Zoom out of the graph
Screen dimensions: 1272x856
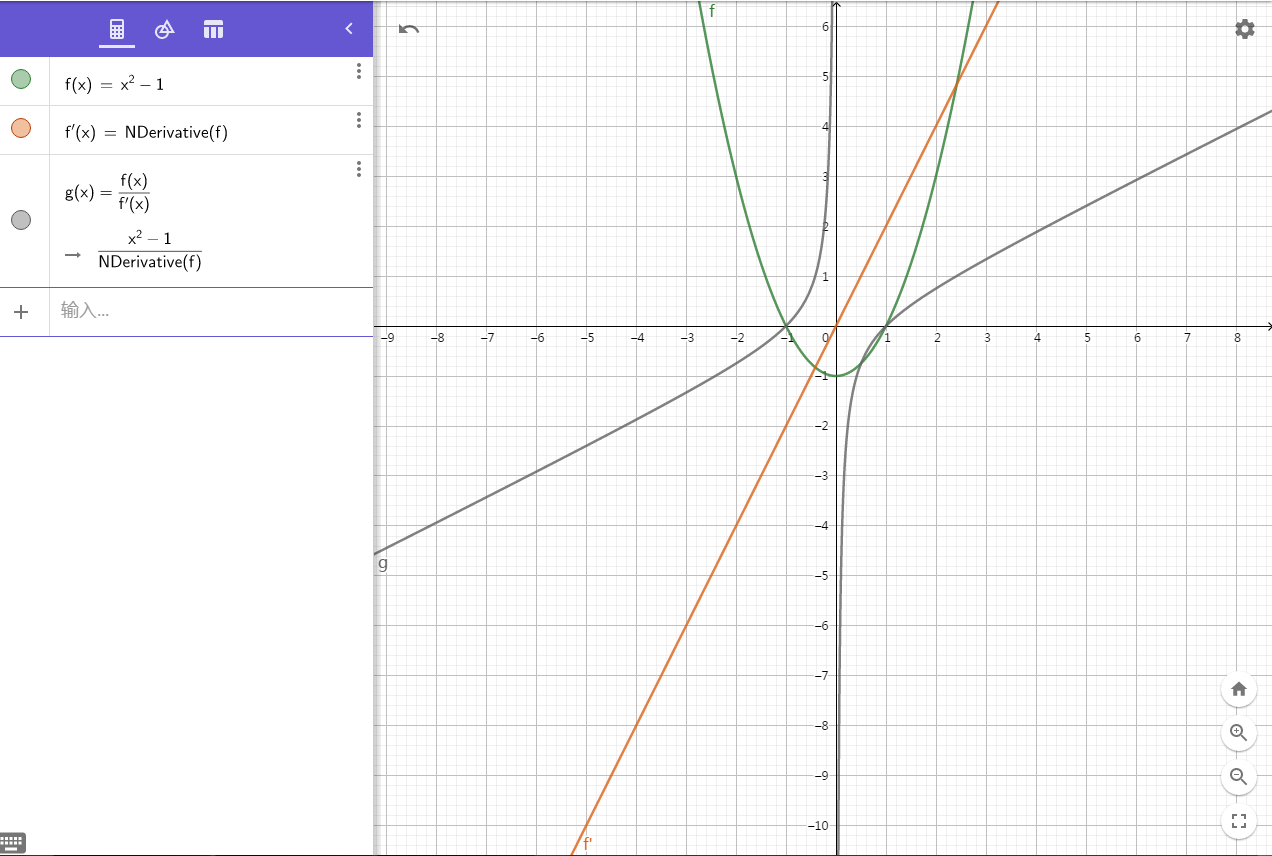(x=1239, y=776)
